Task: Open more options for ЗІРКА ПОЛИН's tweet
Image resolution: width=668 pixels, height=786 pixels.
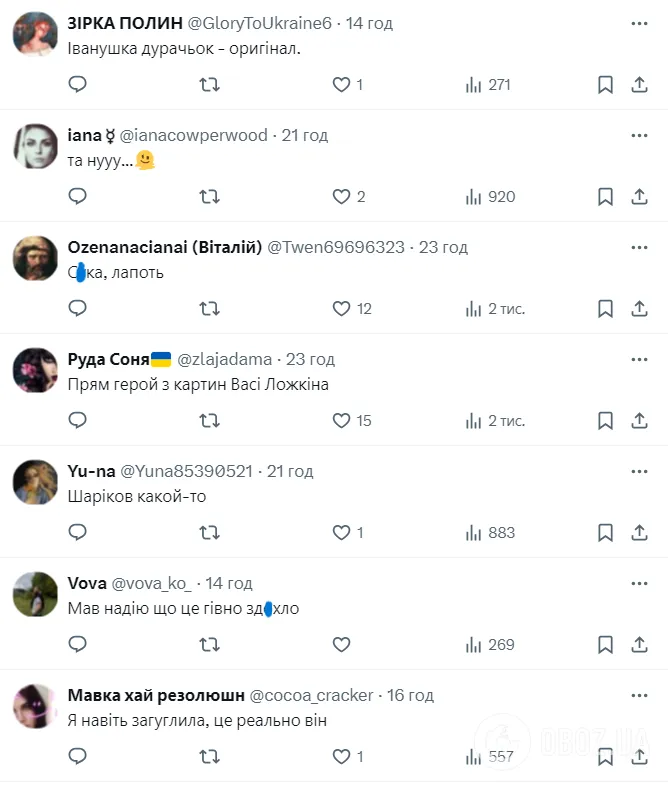Action: click(639, 24)
